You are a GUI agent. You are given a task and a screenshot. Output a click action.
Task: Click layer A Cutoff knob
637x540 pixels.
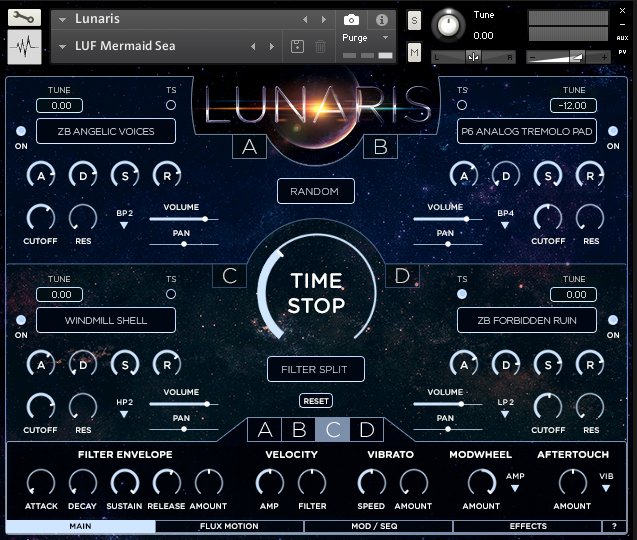(x=41, y=219)
